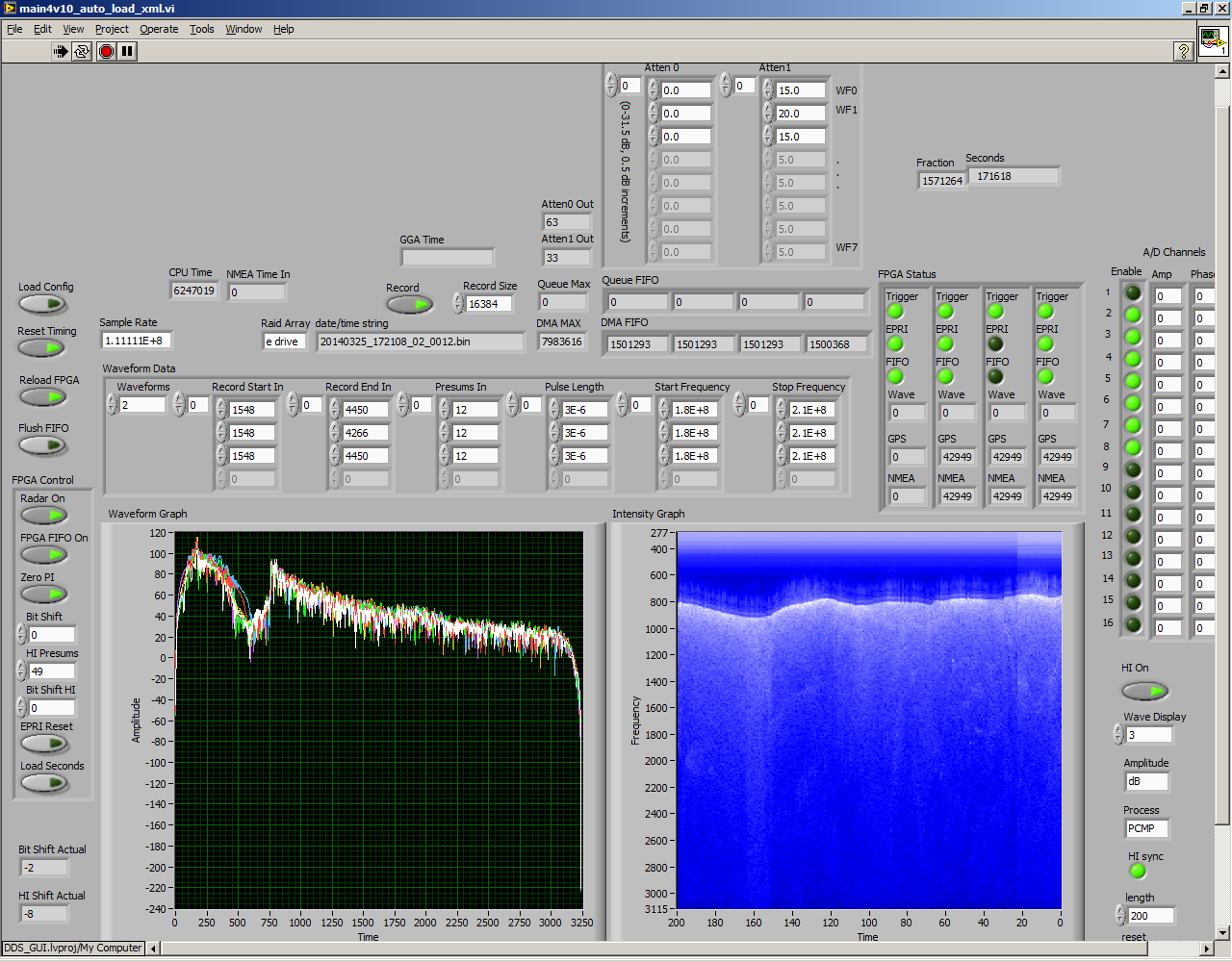Open the Tools menu

click(x=201, y=29)
